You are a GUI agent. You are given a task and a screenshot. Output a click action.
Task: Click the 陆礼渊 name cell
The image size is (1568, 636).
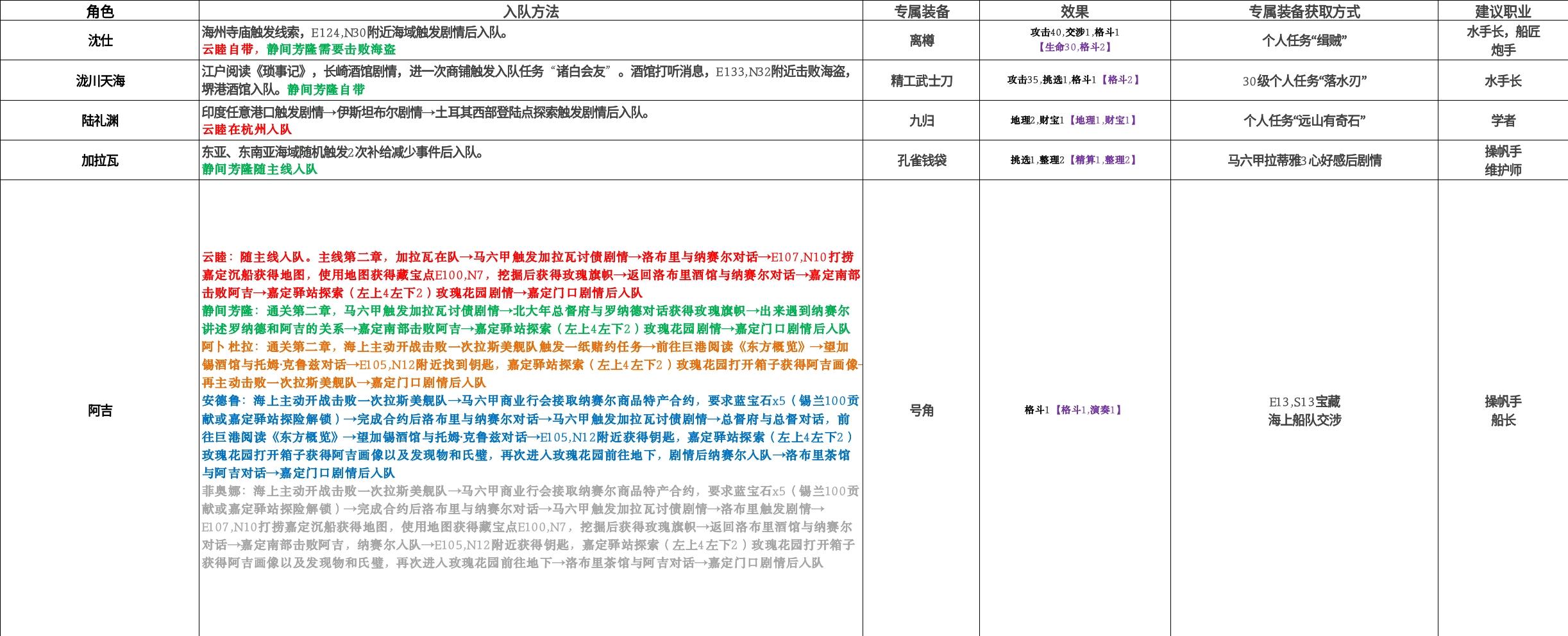(99, 121)
